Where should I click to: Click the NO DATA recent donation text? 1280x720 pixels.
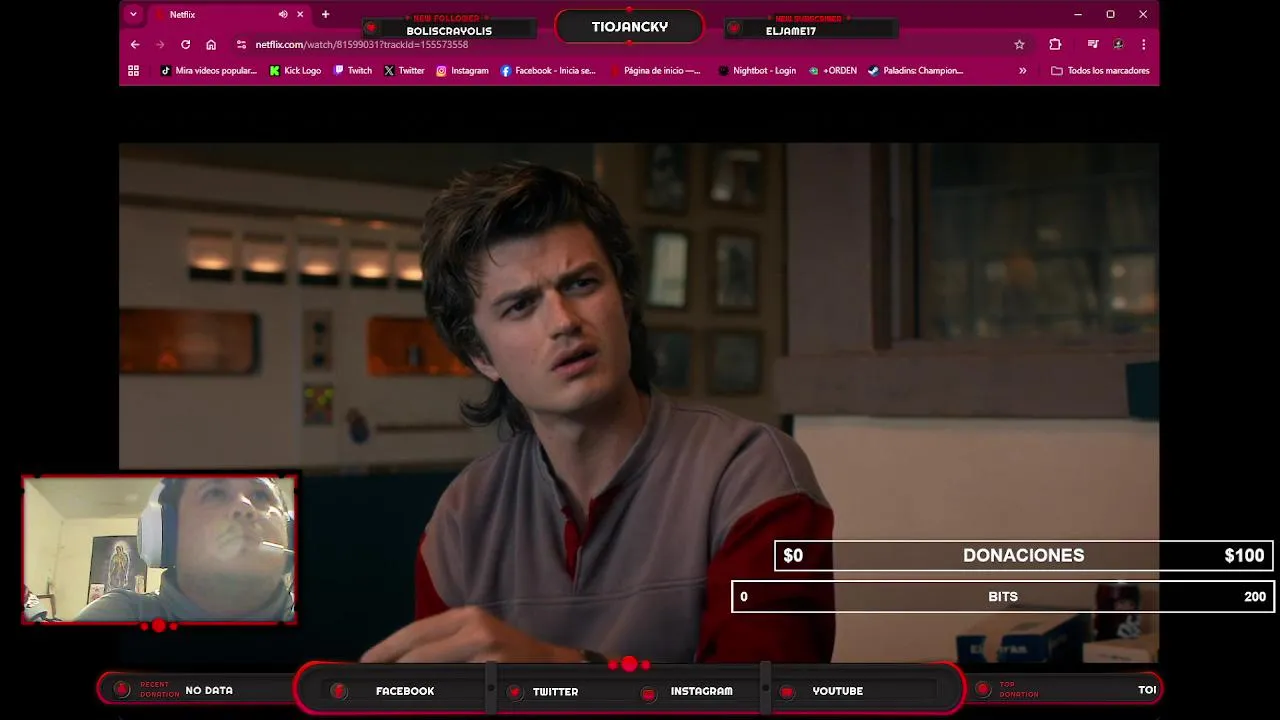click(209, 690)
